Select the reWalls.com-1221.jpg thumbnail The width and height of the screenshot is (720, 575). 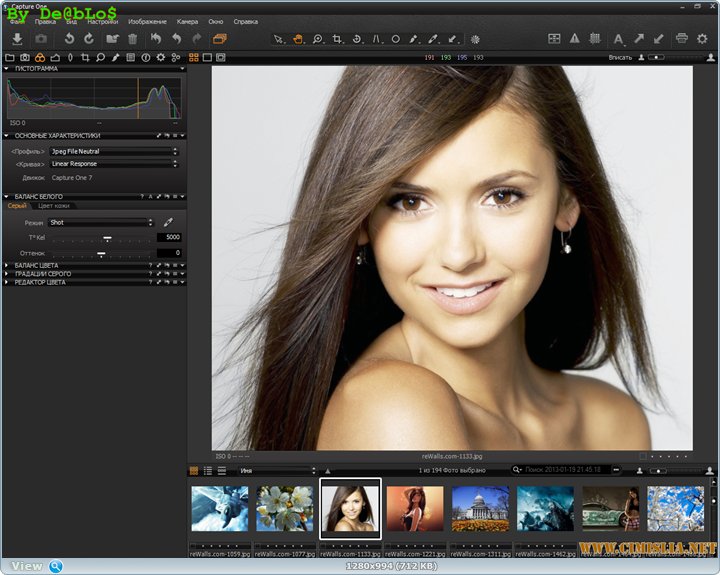click(415, 508)
